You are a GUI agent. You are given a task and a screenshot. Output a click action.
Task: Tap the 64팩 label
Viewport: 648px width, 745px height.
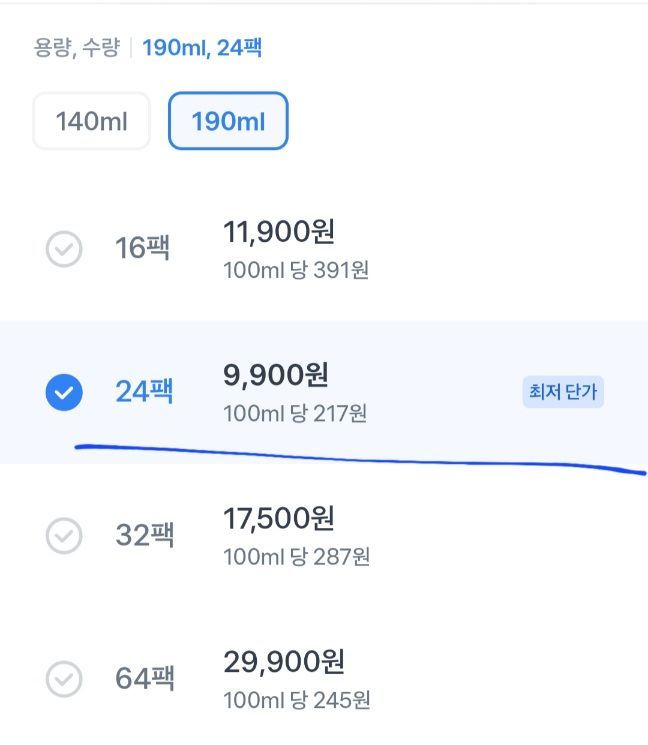click(144, 680)
